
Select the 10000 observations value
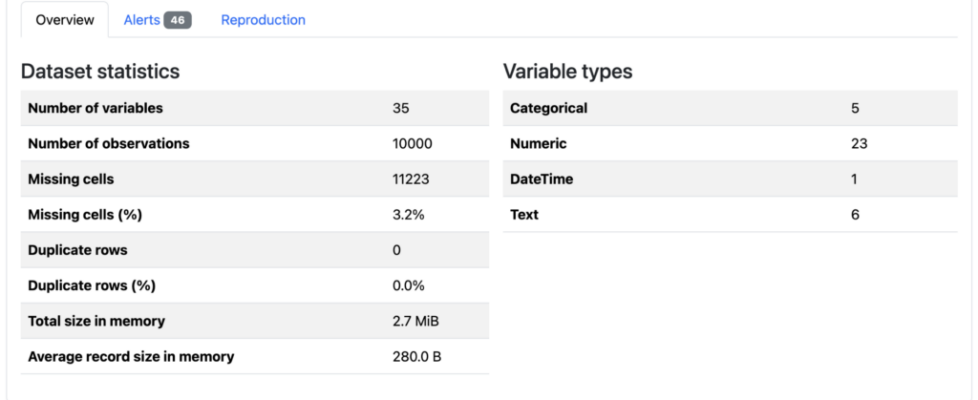(x=412, y=144)
